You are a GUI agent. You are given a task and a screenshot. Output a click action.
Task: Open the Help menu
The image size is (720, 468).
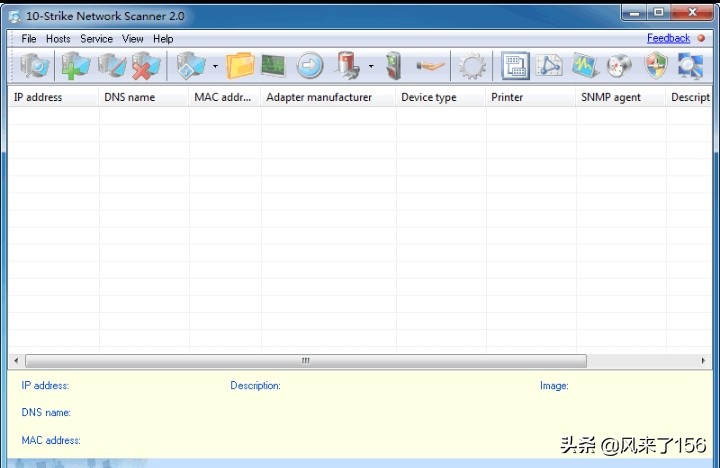[x=163, y=39]
